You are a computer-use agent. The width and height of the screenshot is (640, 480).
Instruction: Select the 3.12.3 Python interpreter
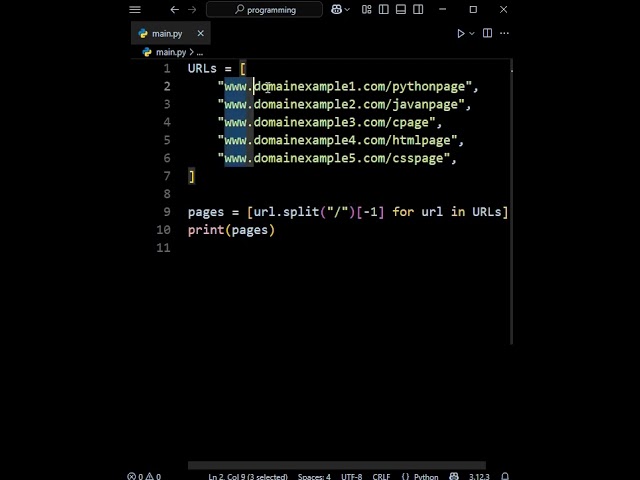[x=479, y=476]
